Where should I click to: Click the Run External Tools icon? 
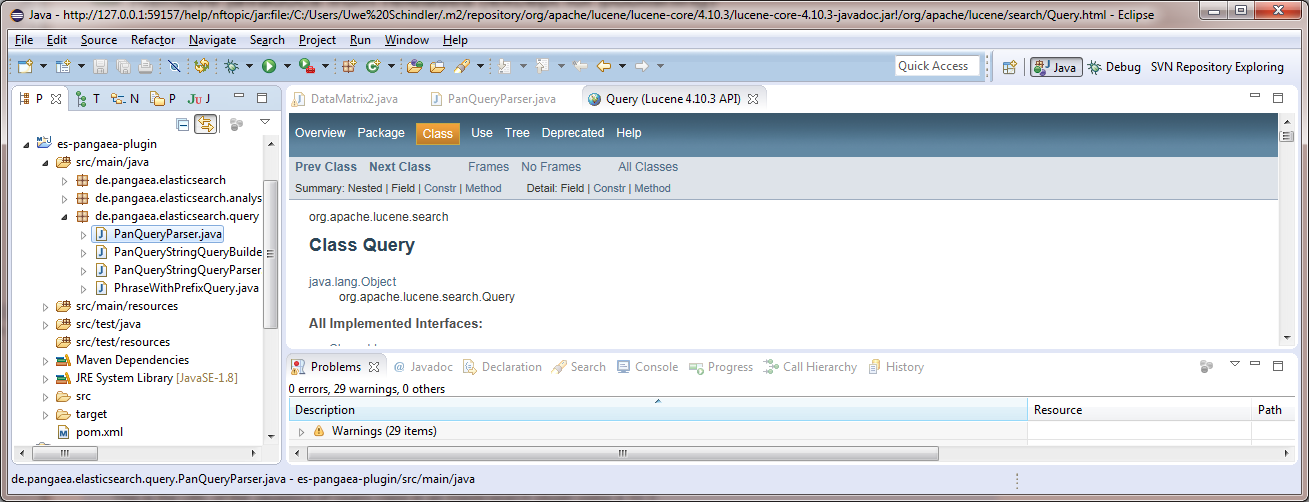coord(307,66)
